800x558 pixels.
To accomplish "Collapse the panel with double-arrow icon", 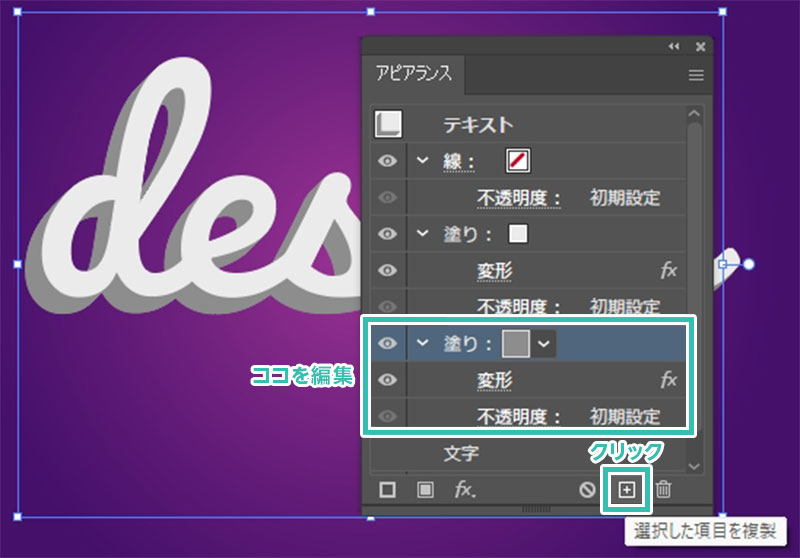I will point(673,46).
